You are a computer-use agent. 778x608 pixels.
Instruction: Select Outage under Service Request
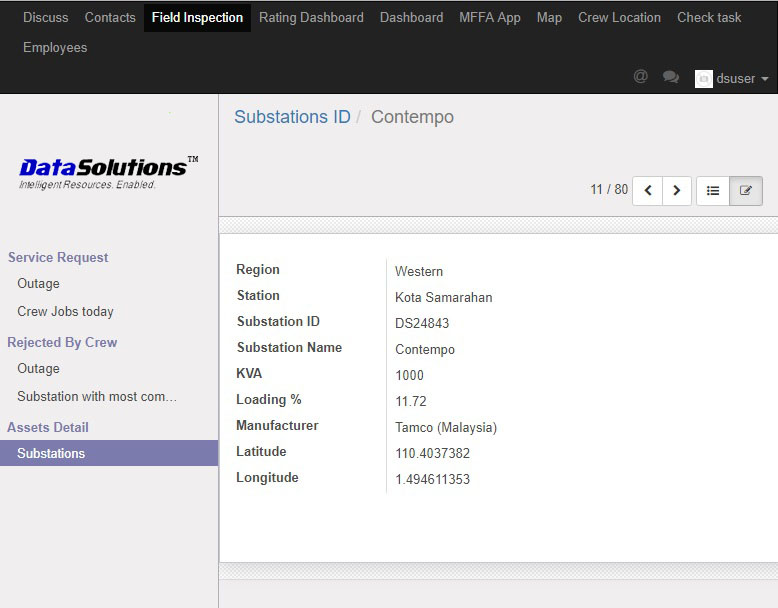point(38,283)
